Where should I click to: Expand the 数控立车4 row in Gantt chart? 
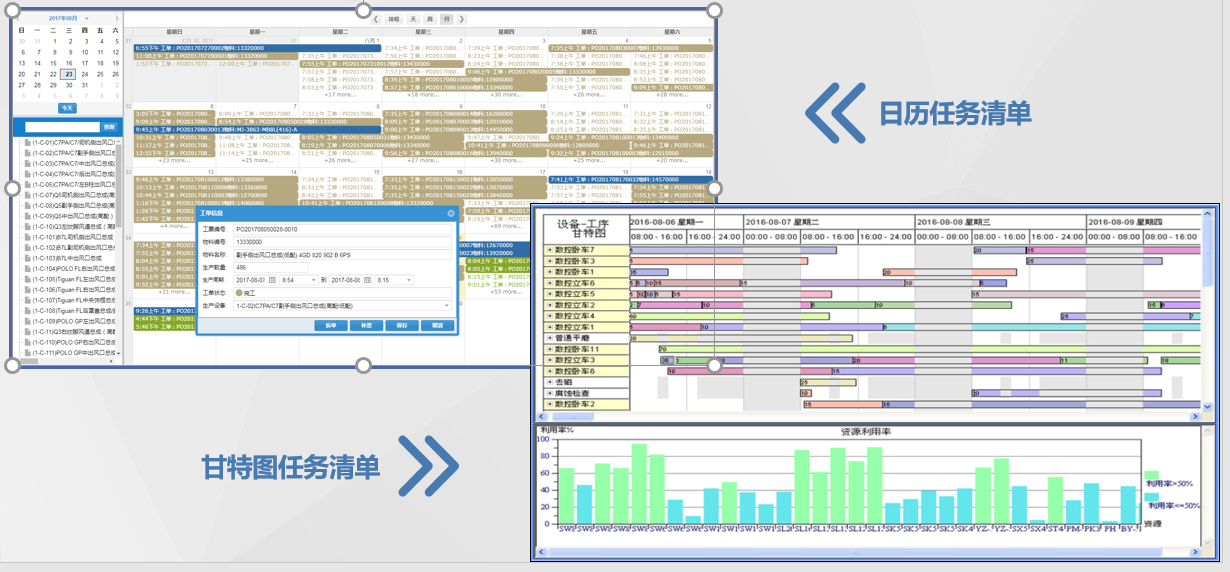tap(548, 316)
